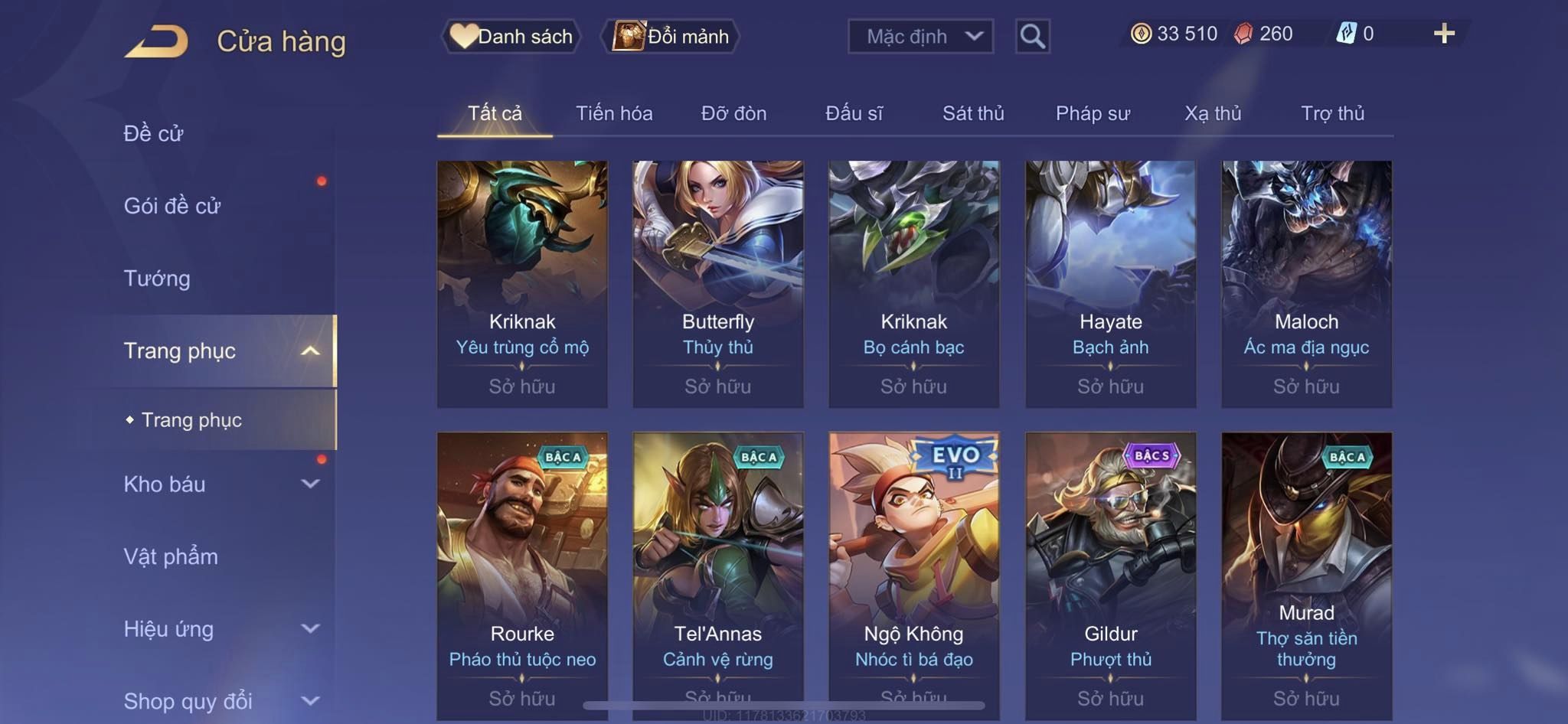
Task: Tap the blue ticket currency icon
Action: pos(1346,34)
